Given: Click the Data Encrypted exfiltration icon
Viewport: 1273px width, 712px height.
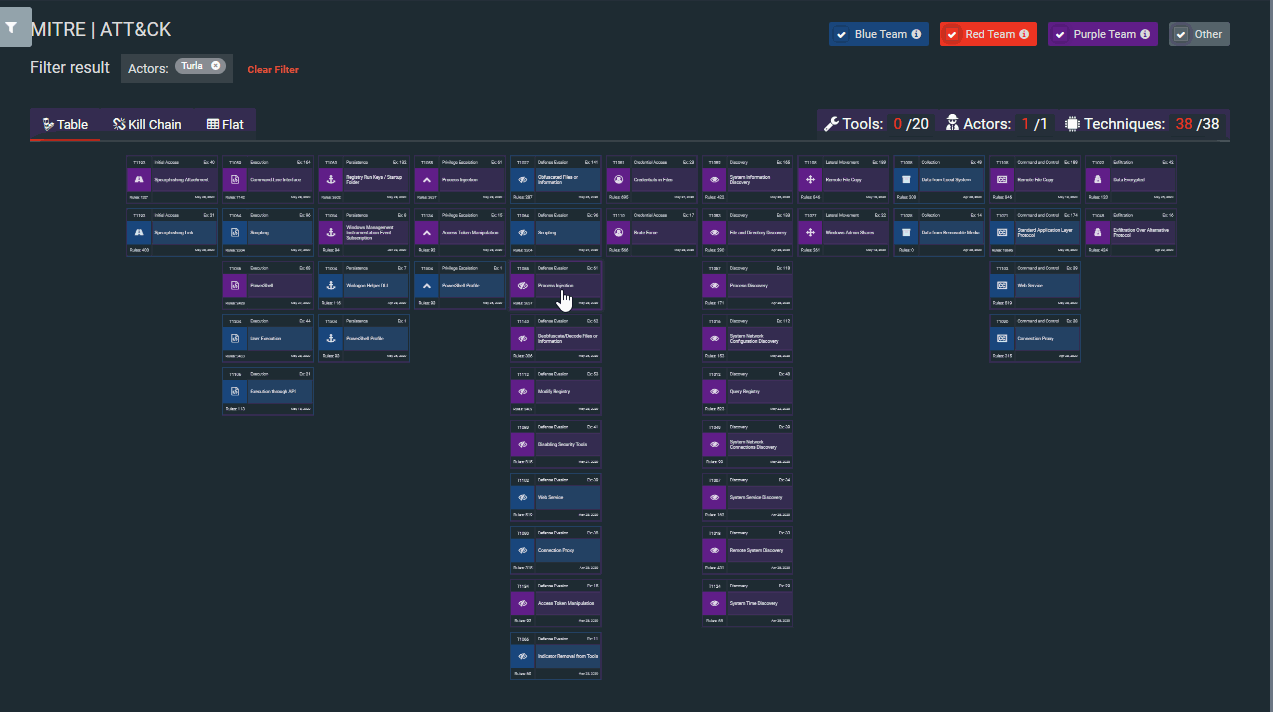Looking at the screenshot, I should (1098, 180).
